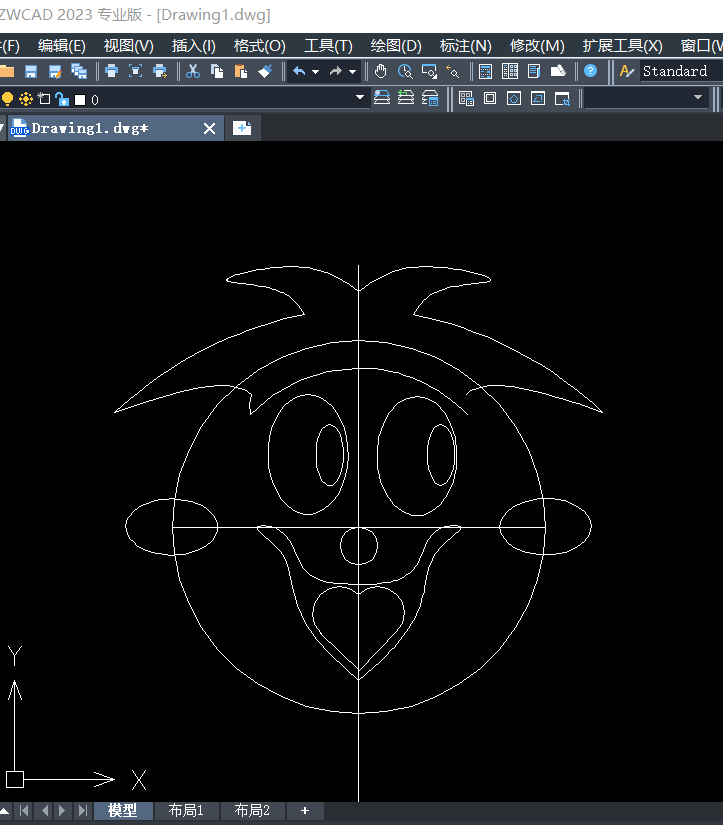Screen dimensions: 723x825
Task: Click the Save icon
Action: pos(31,71)
